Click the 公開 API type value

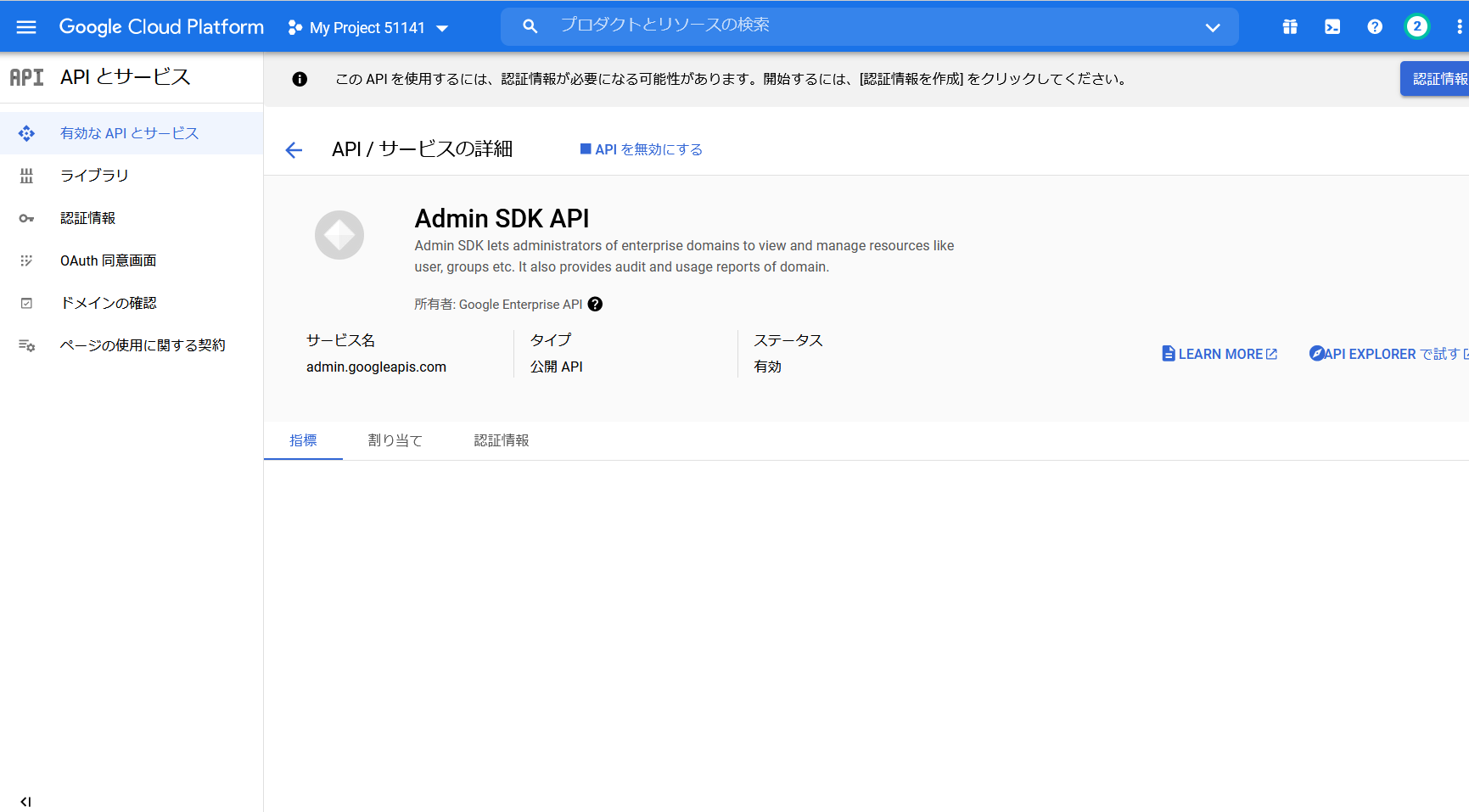pyautogui.click(x=557, y=367)
